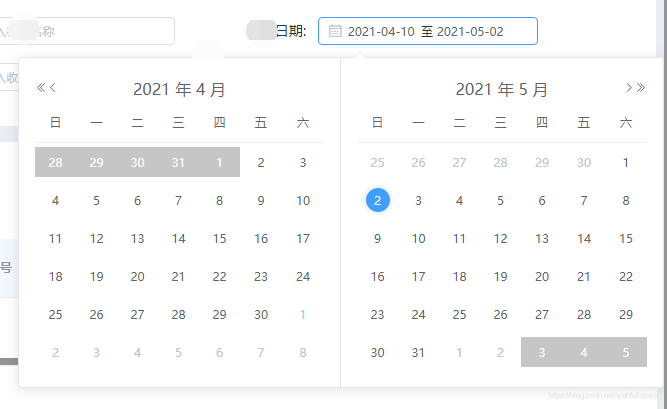The image size is (667, 409).
Task: Choose May 30 in the right calendar
Action: [x=378, y=352]
